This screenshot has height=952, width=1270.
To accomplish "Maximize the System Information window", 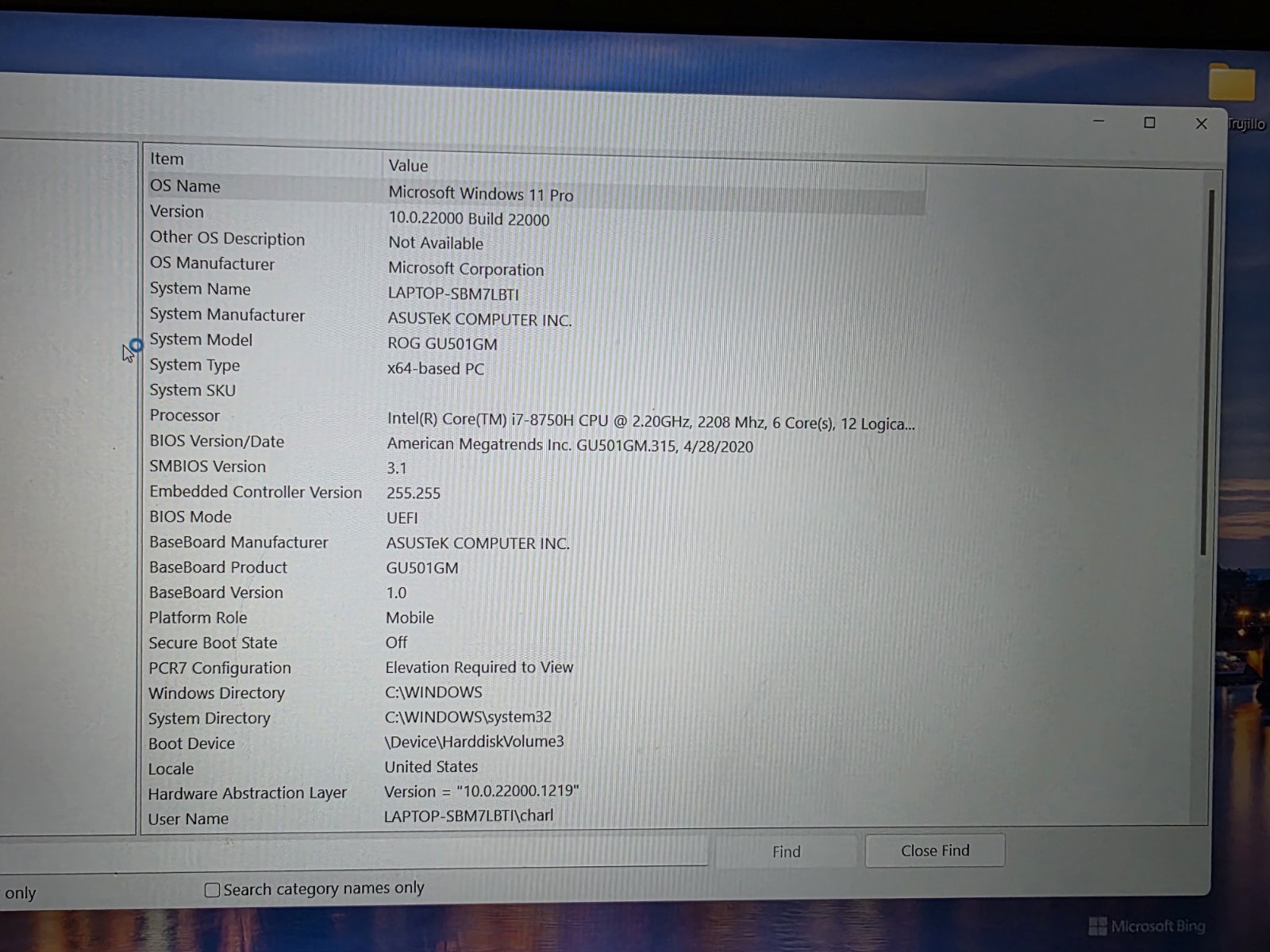I will [x=1149, y=123].
